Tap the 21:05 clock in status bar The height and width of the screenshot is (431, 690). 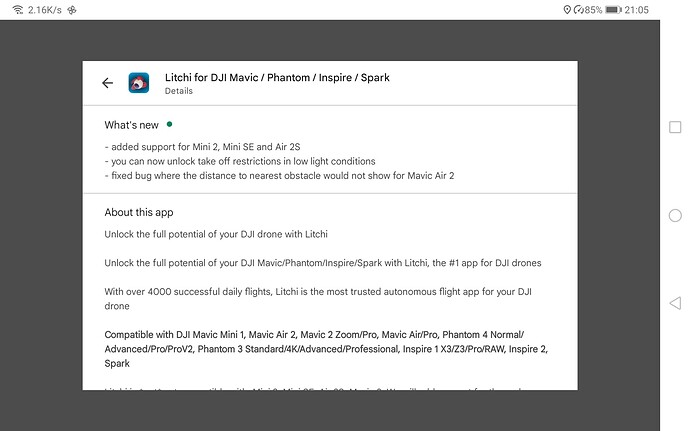[x=636, y=10]
